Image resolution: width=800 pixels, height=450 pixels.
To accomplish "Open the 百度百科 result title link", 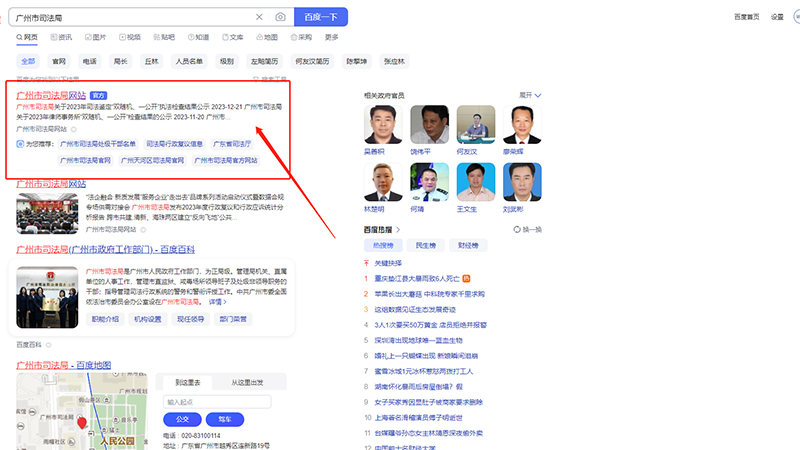I will coord(106,249).
